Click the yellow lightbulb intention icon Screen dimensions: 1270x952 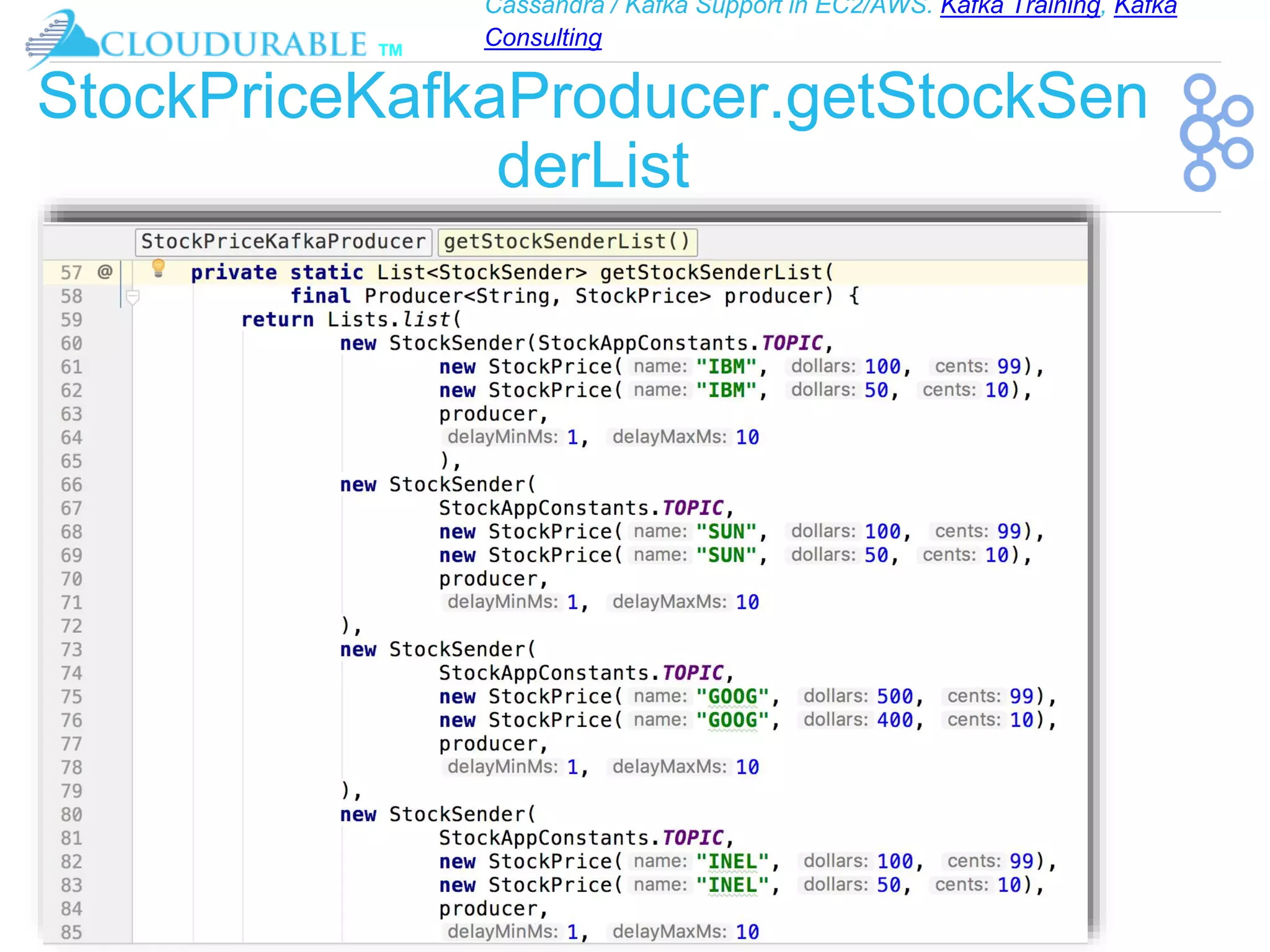click(158, 268)
